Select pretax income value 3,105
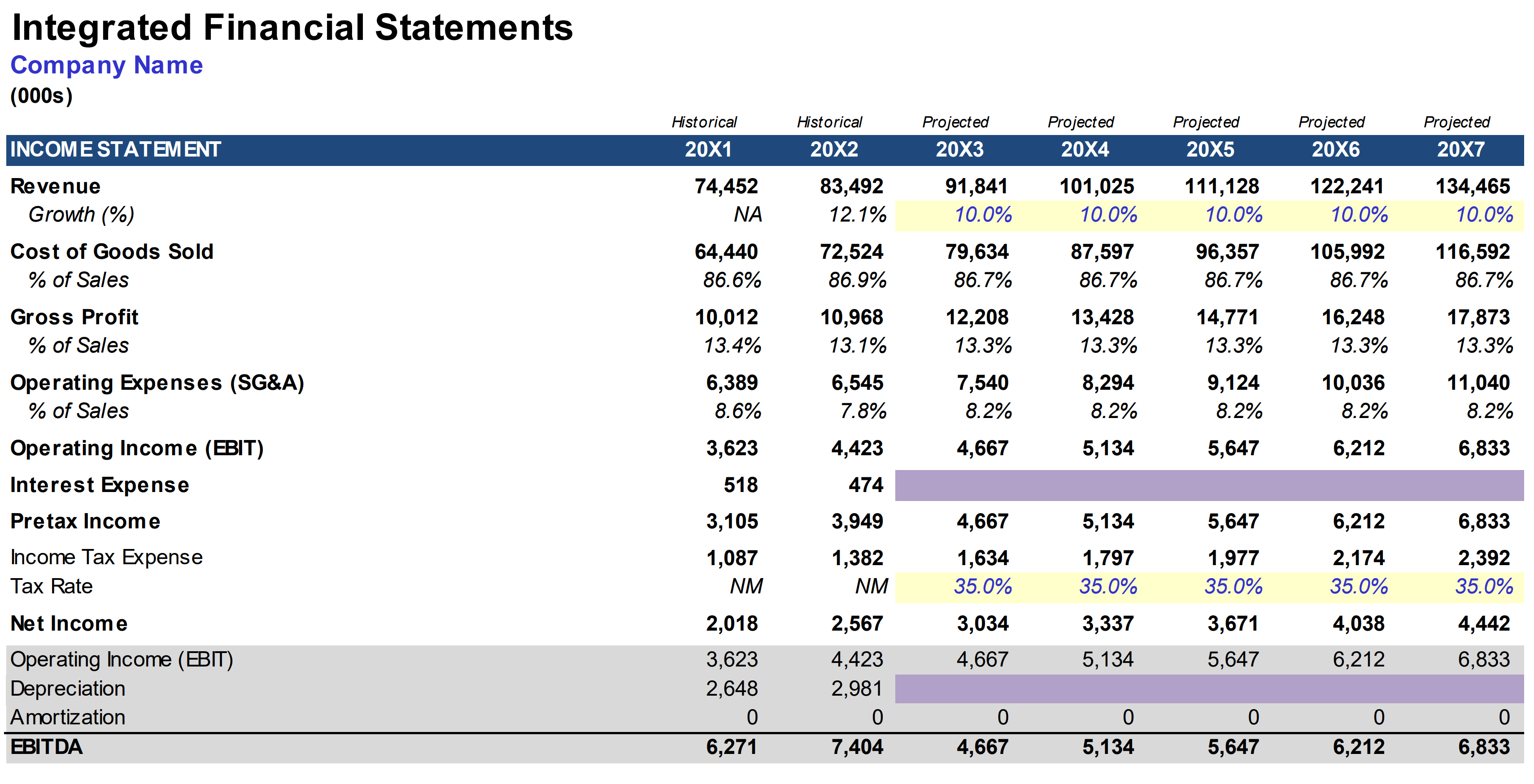Viewport: 1534px width, 784px height. click(x=732, y=522)
